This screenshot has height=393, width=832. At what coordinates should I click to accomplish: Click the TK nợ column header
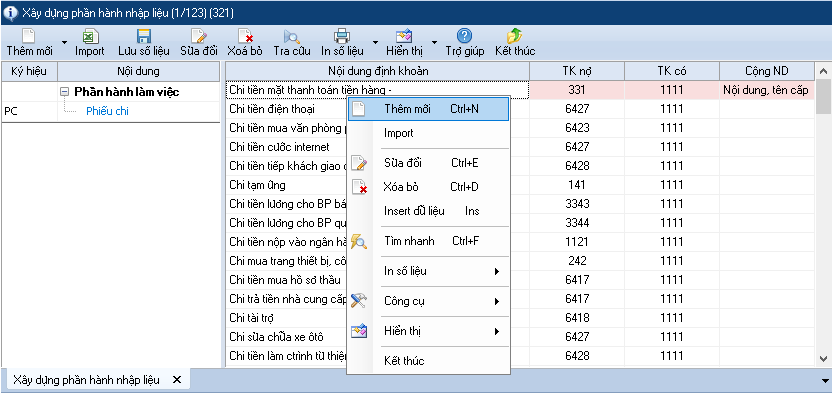point(577,71)
